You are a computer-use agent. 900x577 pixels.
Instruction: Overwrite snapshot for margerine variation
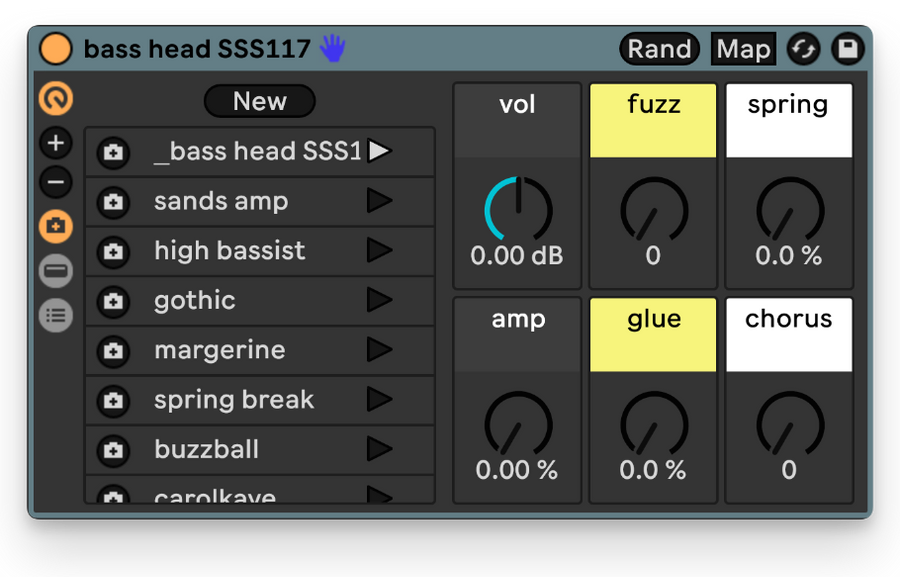pyautogui.click(x=113, y=351)
